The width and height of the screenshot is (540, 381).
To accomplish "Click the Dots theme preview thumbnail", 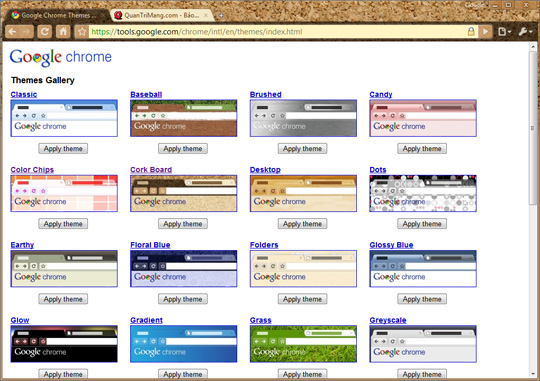I will pos(423,193).
